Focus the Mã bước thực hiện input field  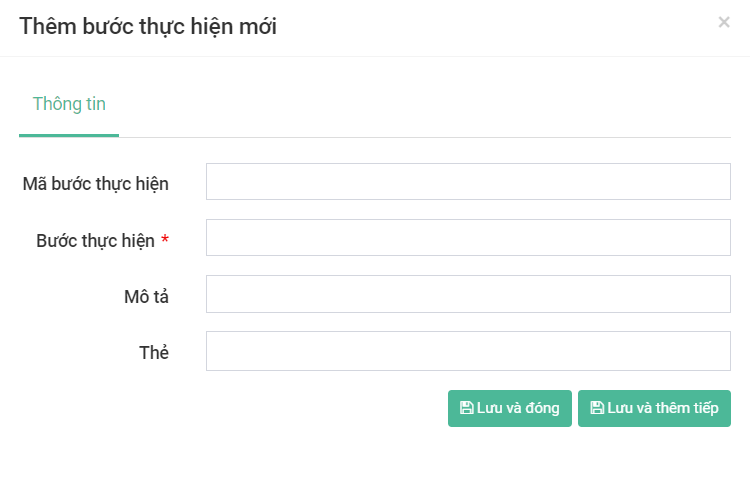(468, 182)
